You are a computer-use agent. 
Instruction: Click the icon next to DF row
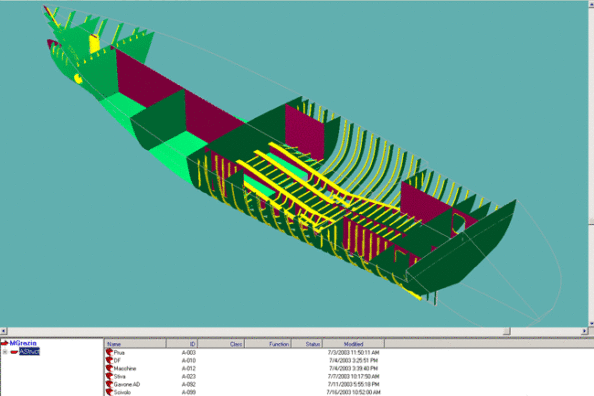[109, 360]
